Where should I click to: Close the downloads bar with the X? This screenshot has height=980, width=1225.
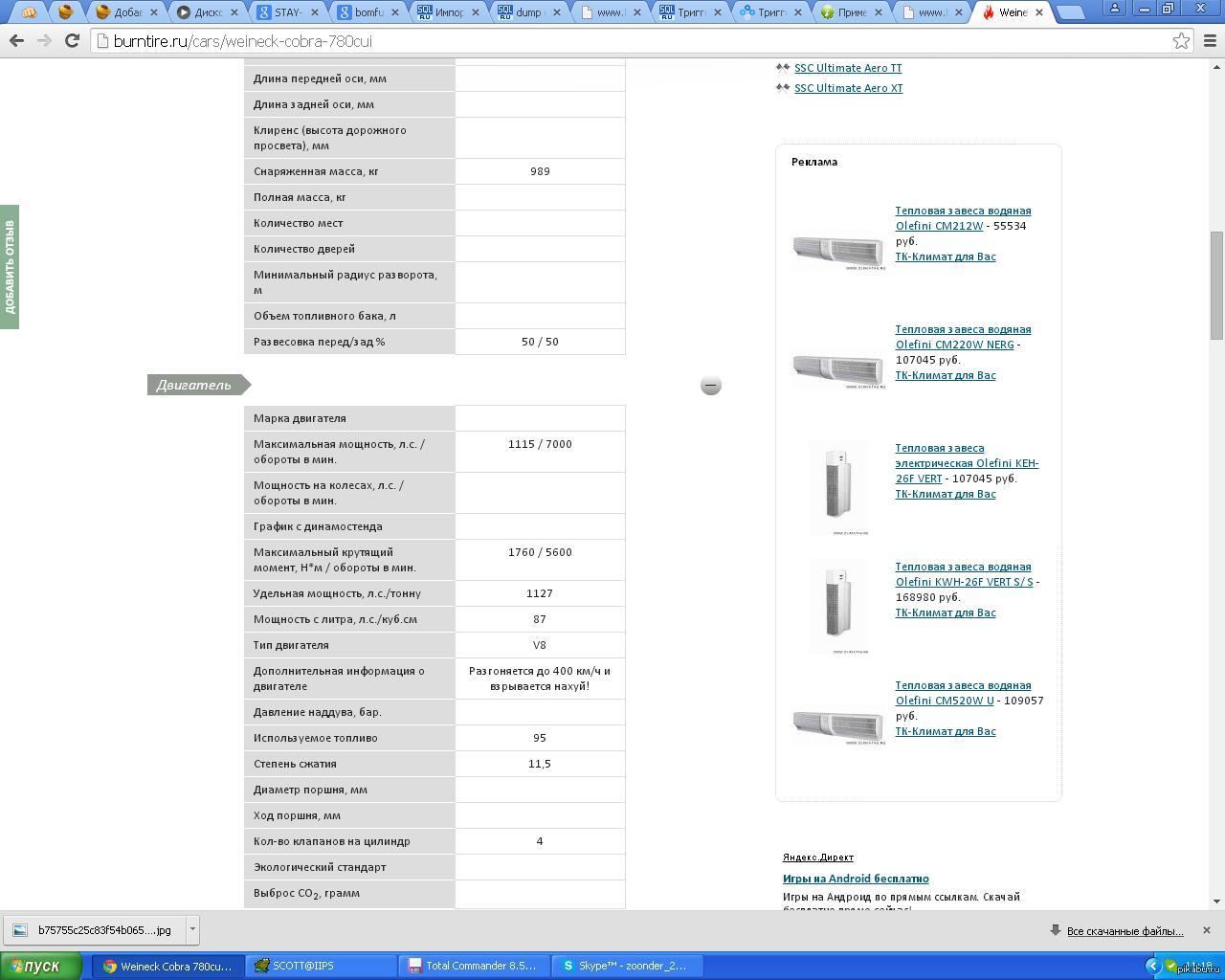1206,930
